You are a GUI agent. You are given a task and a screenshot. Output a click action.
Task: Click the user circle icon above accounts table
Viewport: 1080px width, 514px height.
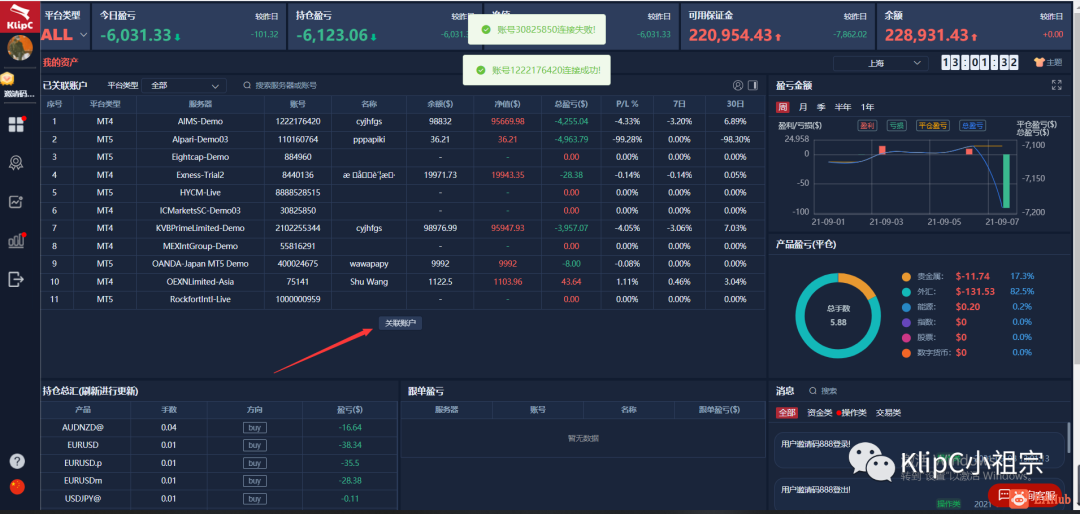coord(738,85)
